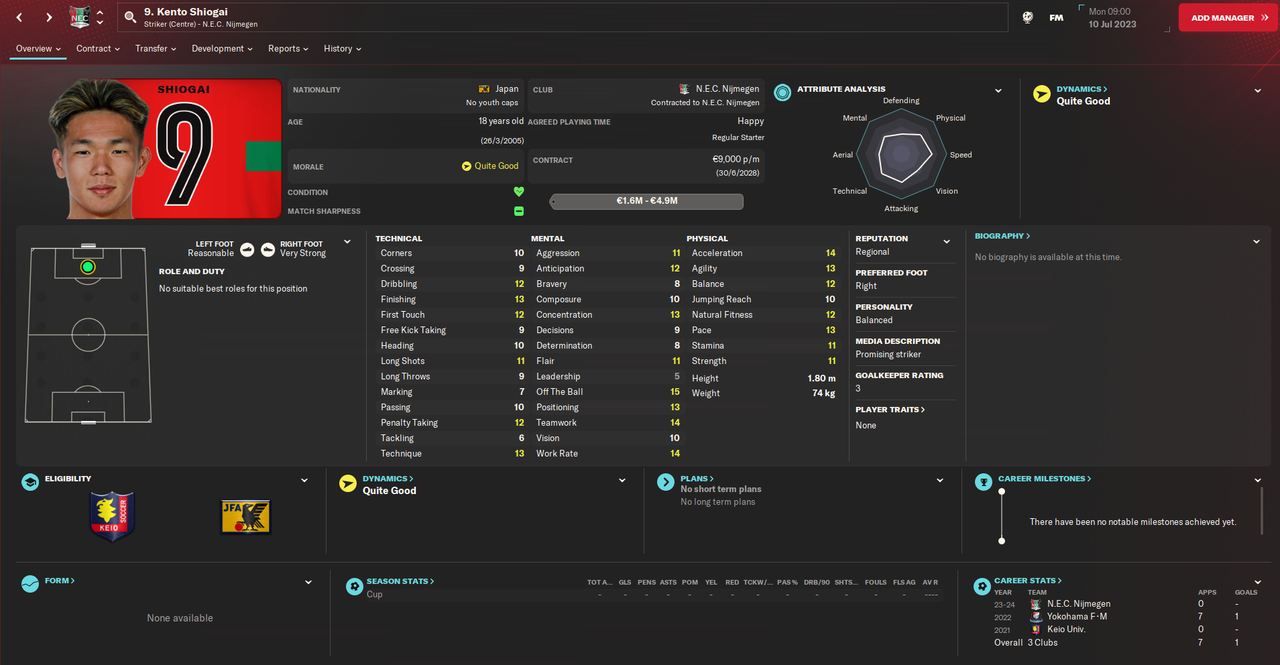
Task: Open the Career Stats link
Action: pos(1028,581)
